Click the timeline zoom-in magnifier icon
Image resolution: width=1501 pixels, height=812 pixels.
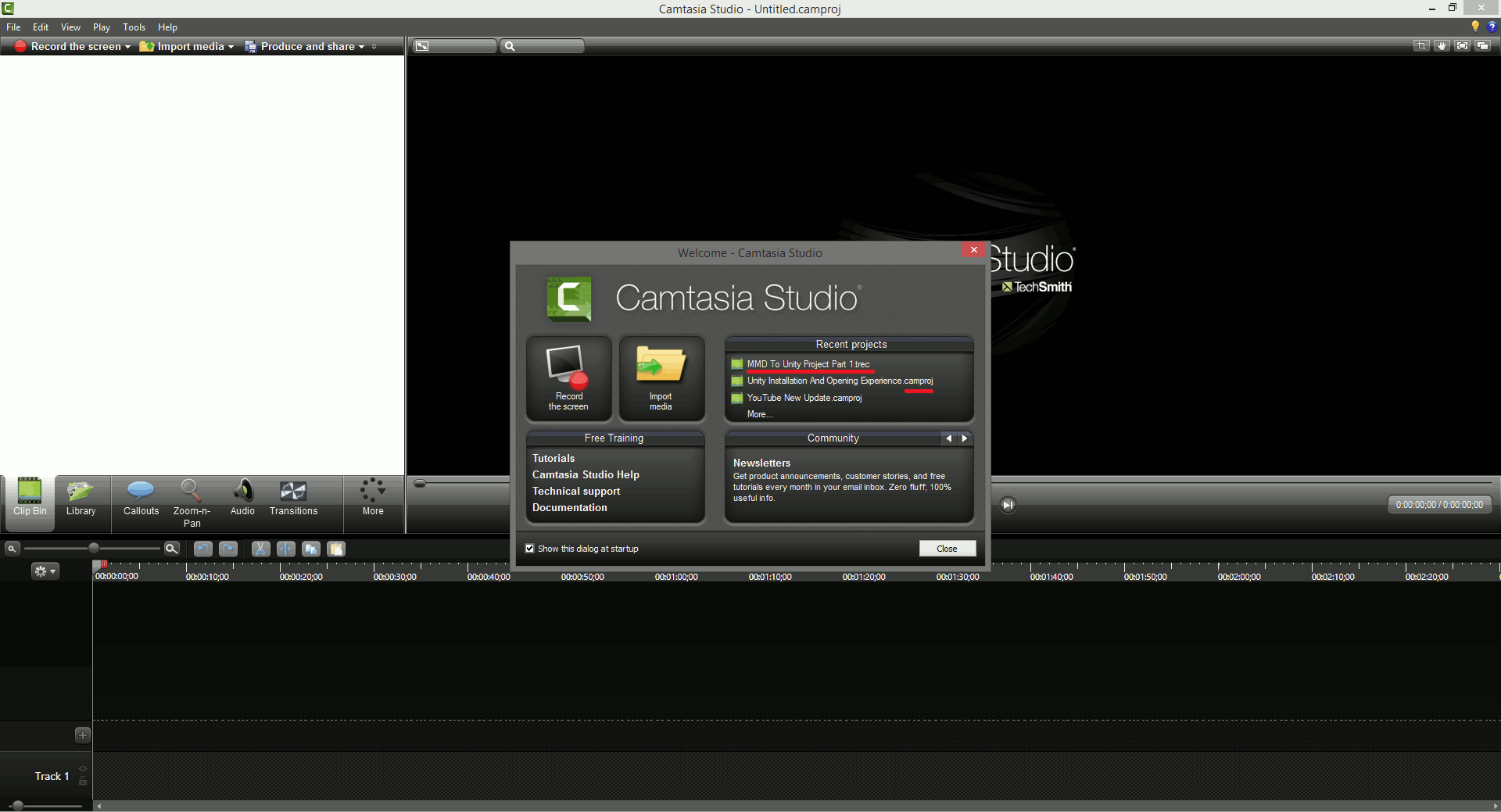tap(172, 549)
